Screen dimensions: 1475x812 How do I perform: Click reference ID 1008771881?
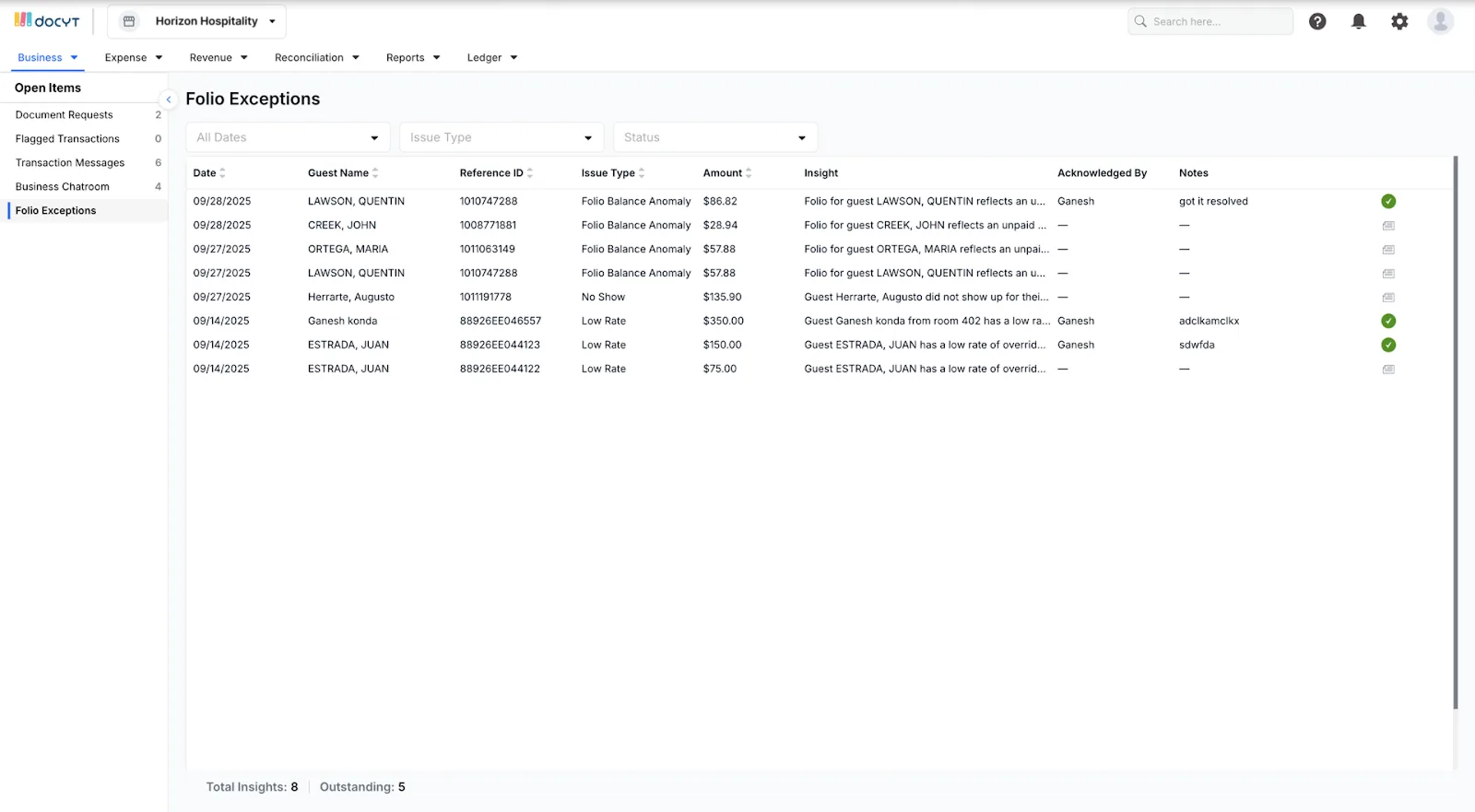point(488,225)
